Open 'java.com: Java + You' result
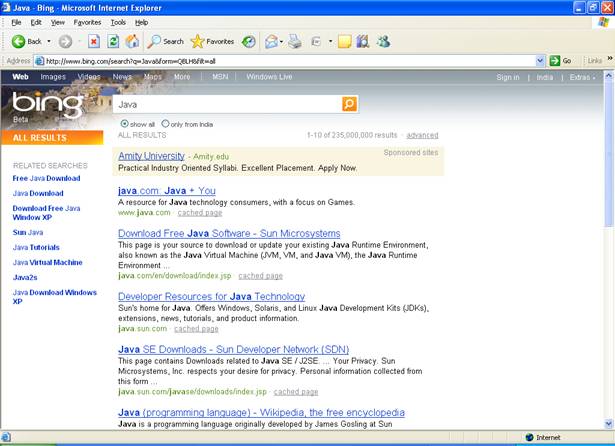The width and height of the screenshot is (615, 446). coord(167,191)
